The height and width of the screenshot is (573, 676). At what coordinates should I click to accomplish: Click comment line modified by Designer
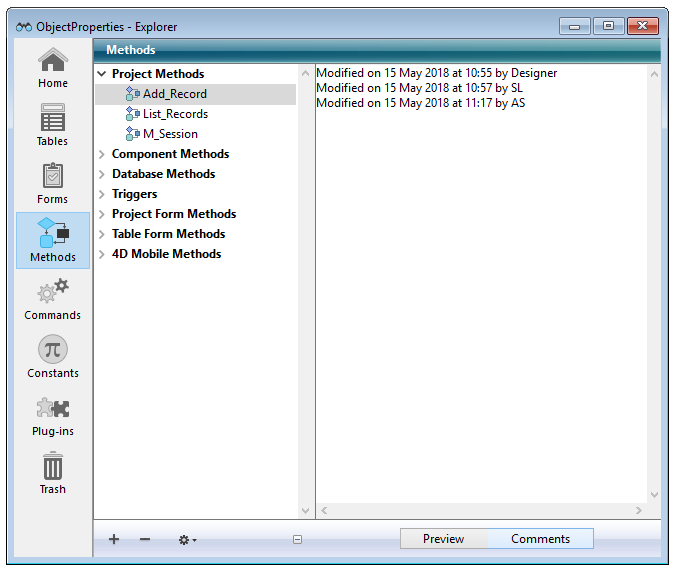(437, 73)
